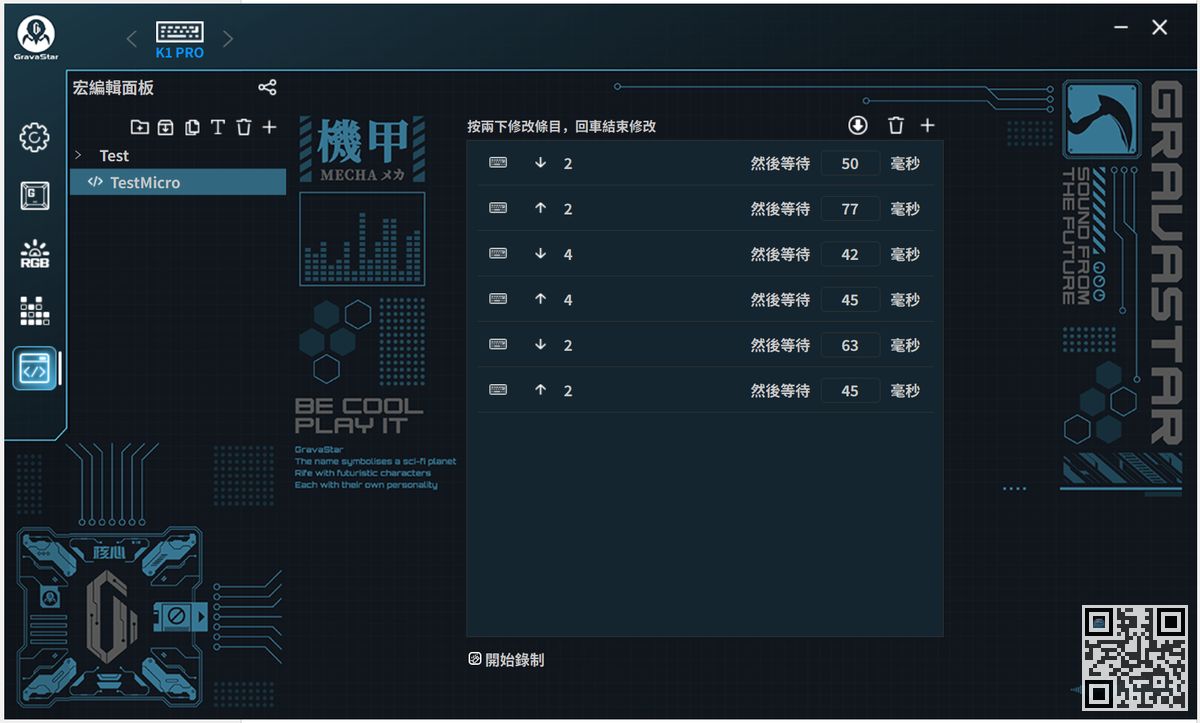1200x723 pixels.
Task: Select the K1 PRO keyboard device tab
Action: coord(180,39)
